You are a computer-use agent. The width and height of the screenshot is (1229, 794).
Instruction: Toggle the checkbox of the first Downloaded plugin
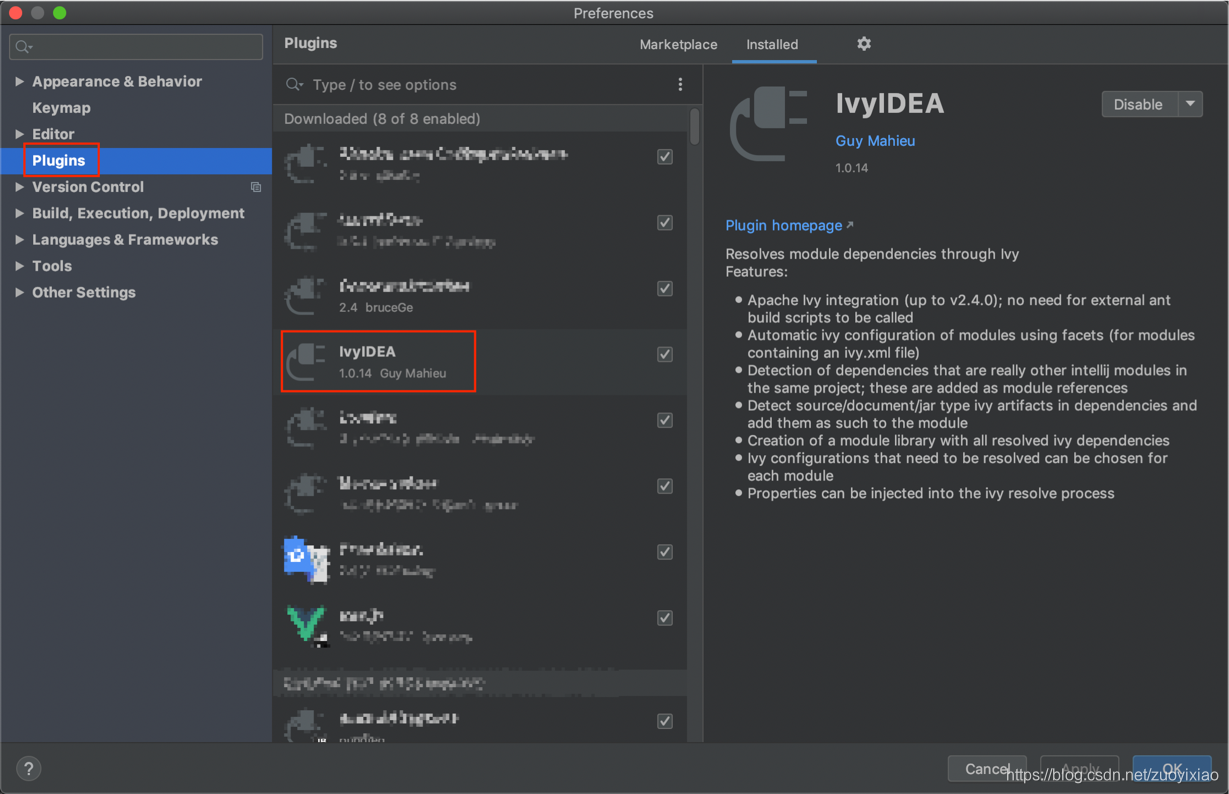click(x=665, y=157)
